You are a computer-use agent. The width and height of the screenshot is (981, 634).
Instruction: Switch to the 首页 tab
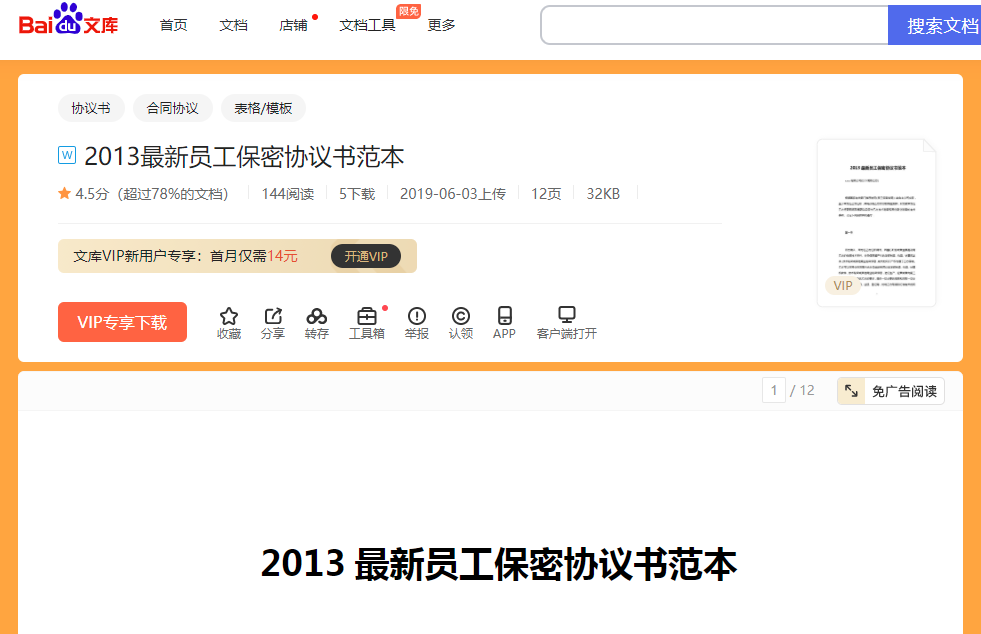point(172,25)
